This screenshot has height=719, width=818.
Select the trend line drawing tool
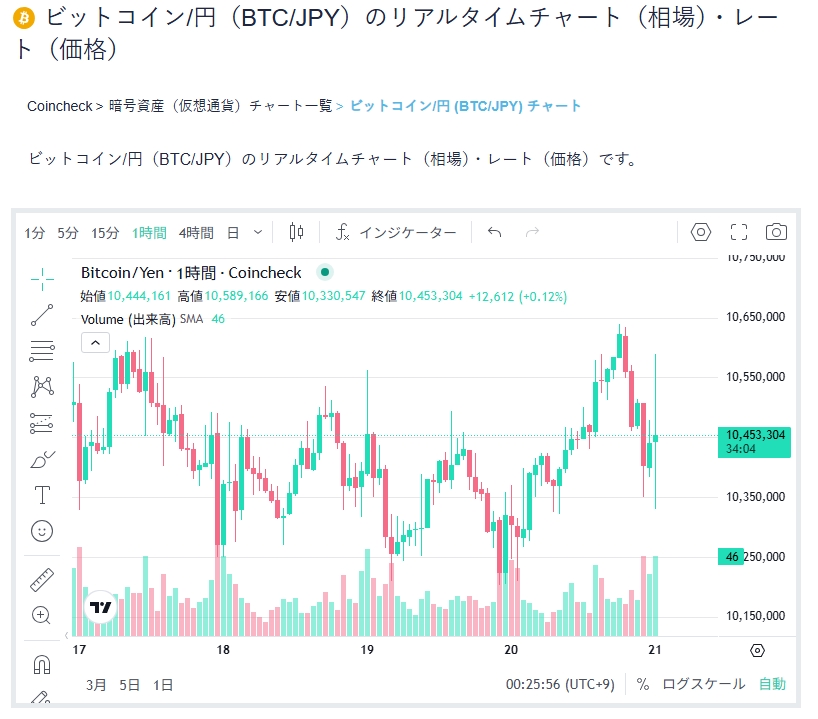coord(42,315)
